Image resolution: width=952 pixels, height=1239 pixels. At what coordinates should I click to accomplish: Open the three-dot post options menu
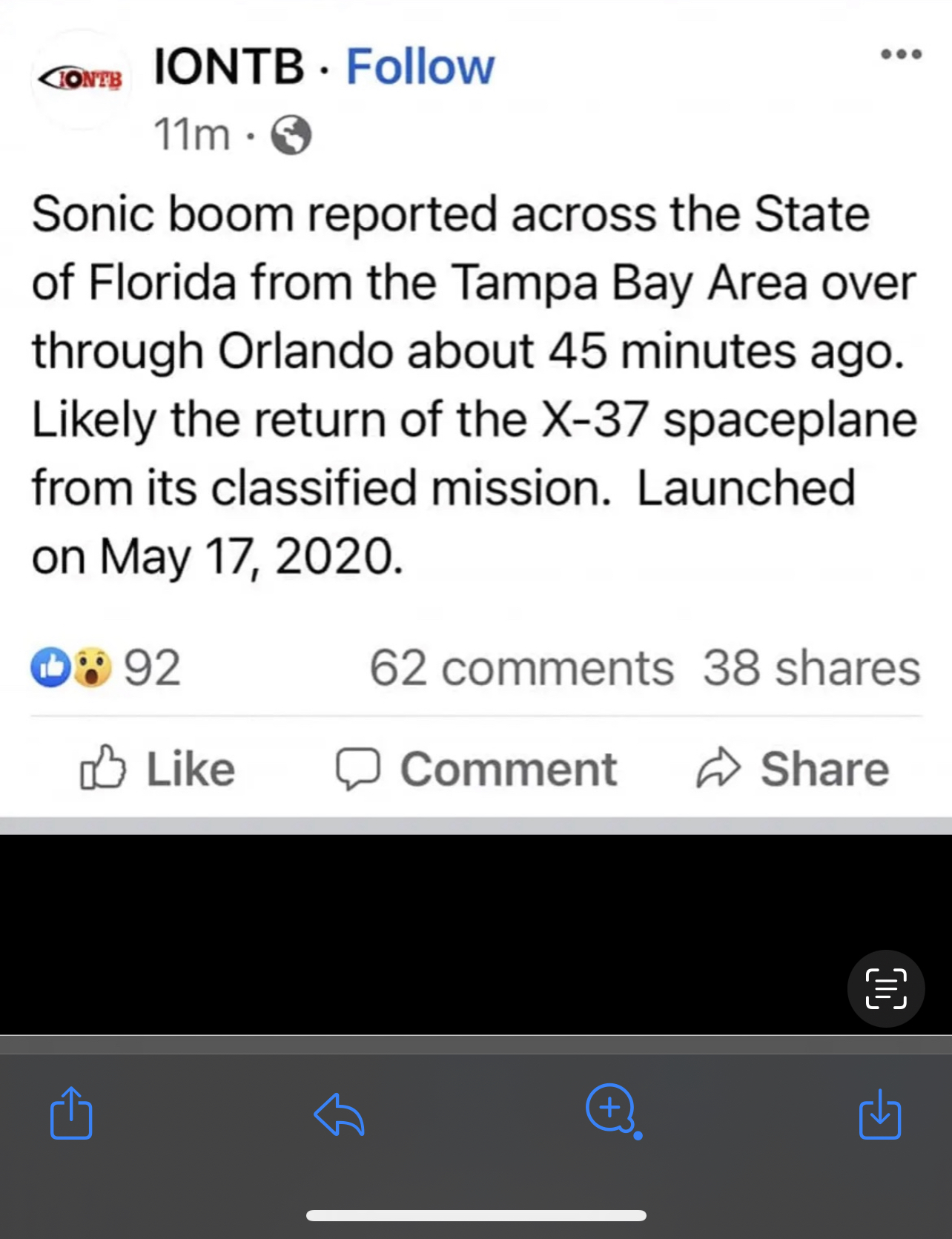pos(901,54)
